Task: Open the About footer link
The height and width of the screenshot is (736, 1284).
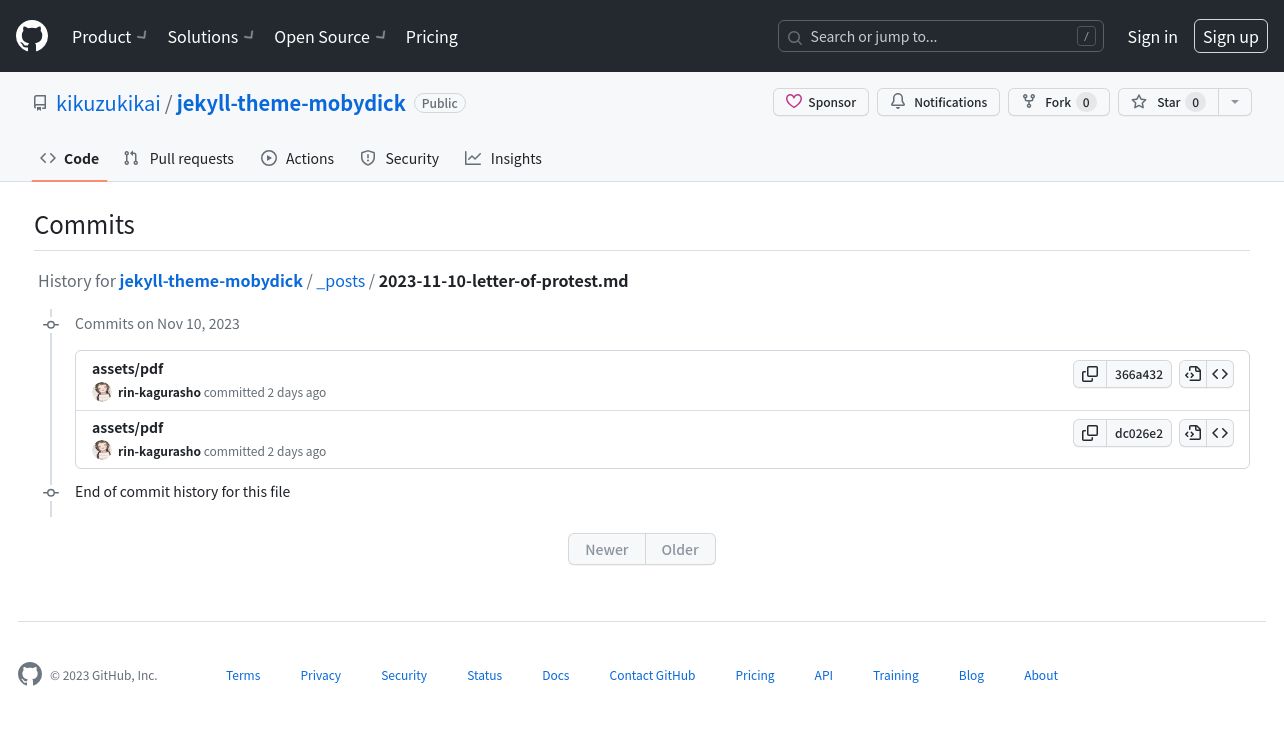Action: pyautogui.click(x=1041, y=675)
